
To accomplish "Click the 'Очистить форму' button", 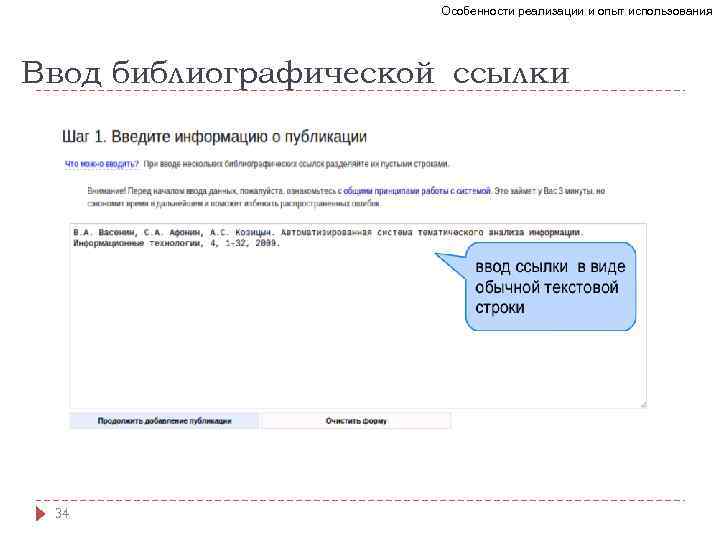I will coord(356,421).
